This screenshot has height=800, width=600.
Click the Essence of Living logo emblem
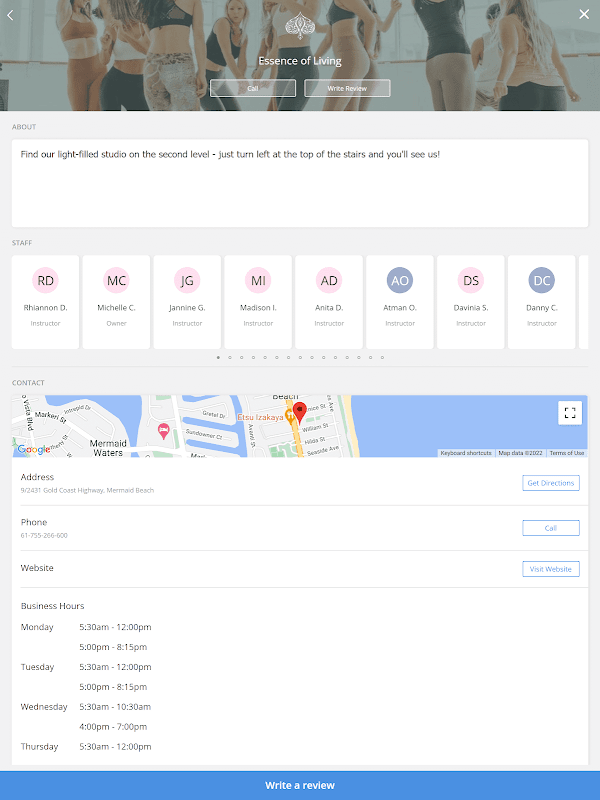point(299,26)
